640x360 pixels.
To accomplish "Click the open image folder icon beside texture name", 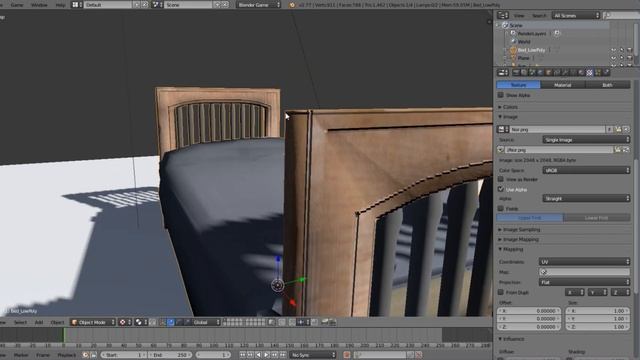I will [618, 129].
